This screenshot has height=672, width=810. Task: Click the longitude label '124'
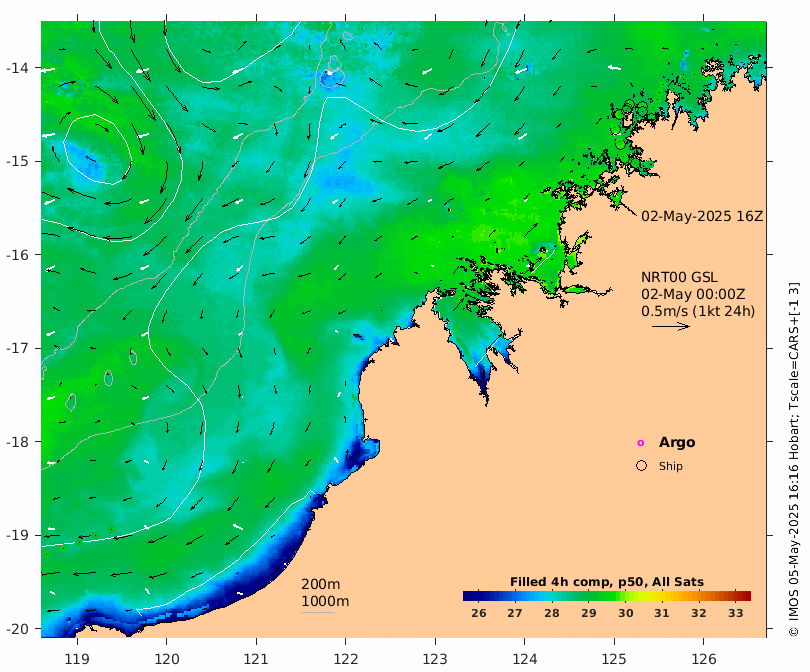525,659
